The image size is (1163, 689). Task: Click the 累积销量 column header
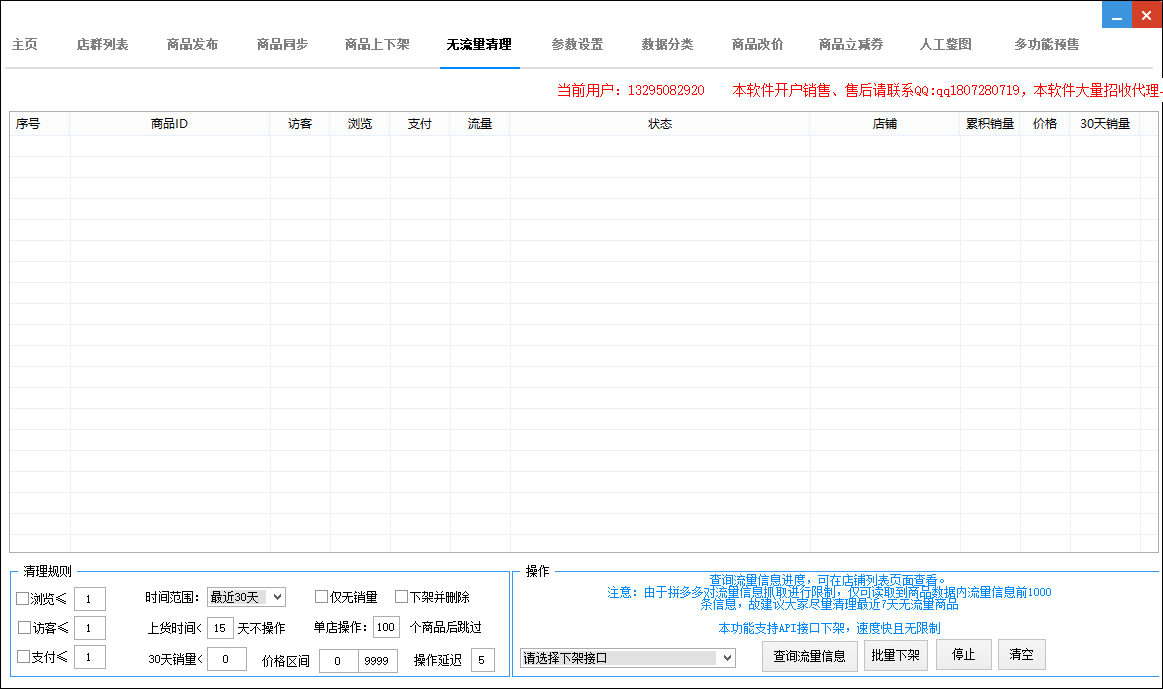pos(989,124)
